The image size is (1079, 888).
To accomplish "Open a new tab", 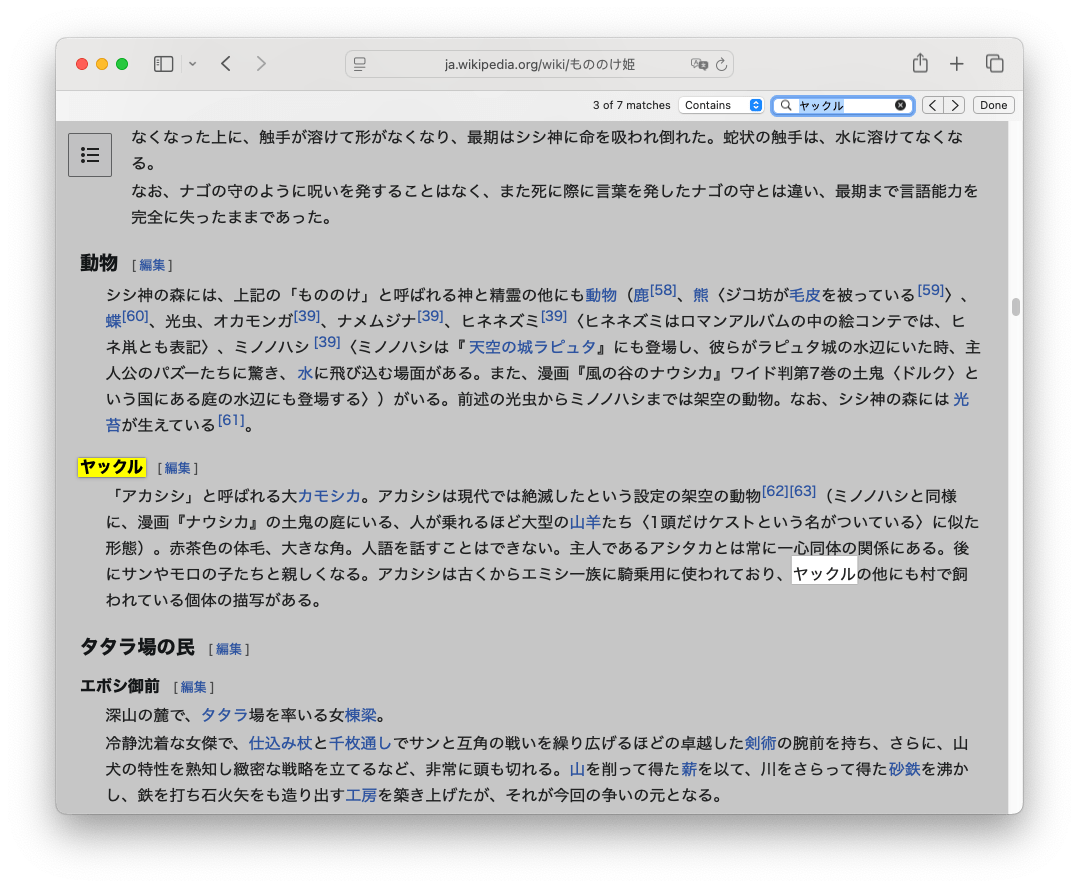I will pyautogui.click(x=957, y=64).
